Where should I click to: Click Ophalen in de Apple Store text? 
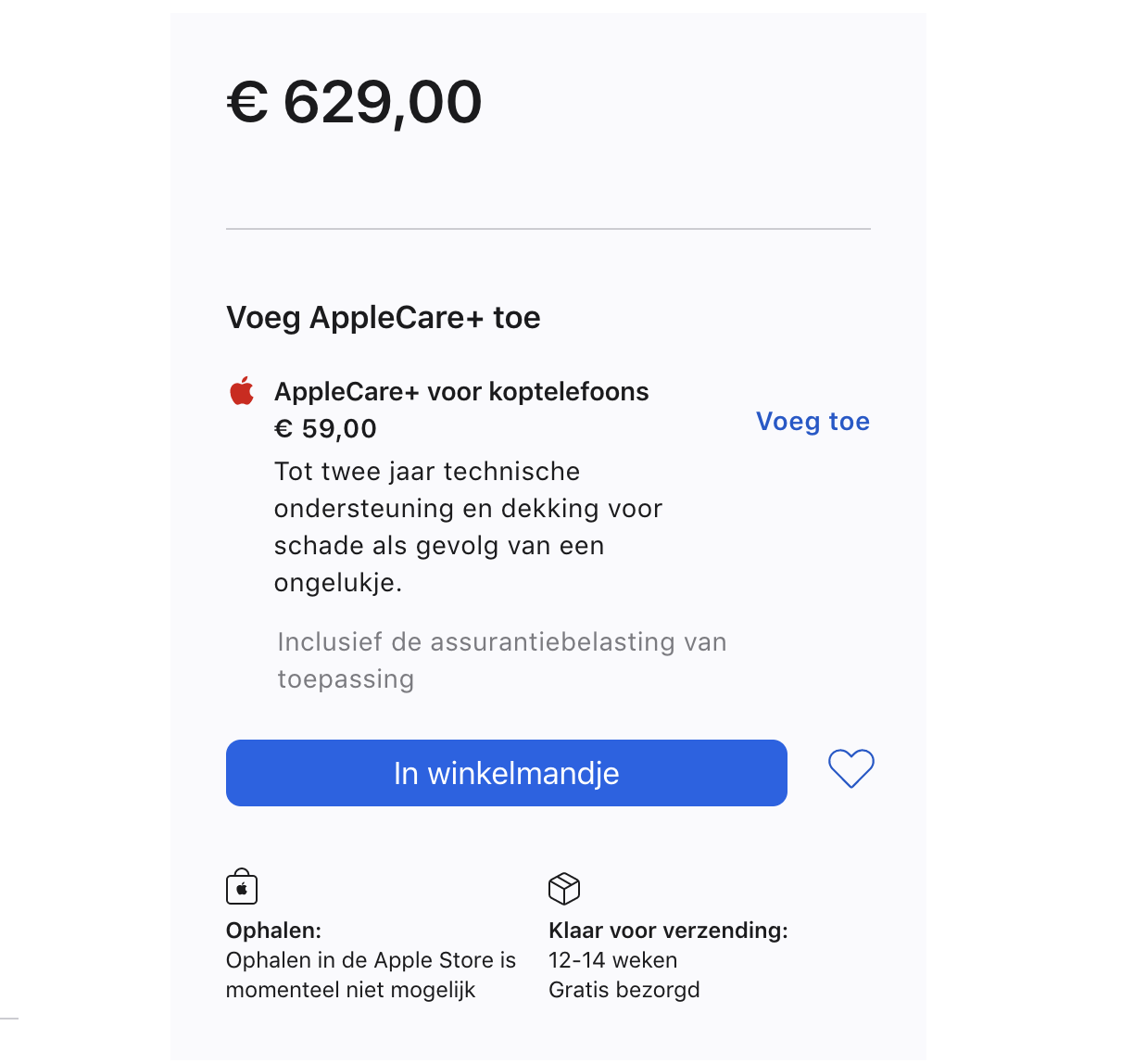(x=371, y=960)
